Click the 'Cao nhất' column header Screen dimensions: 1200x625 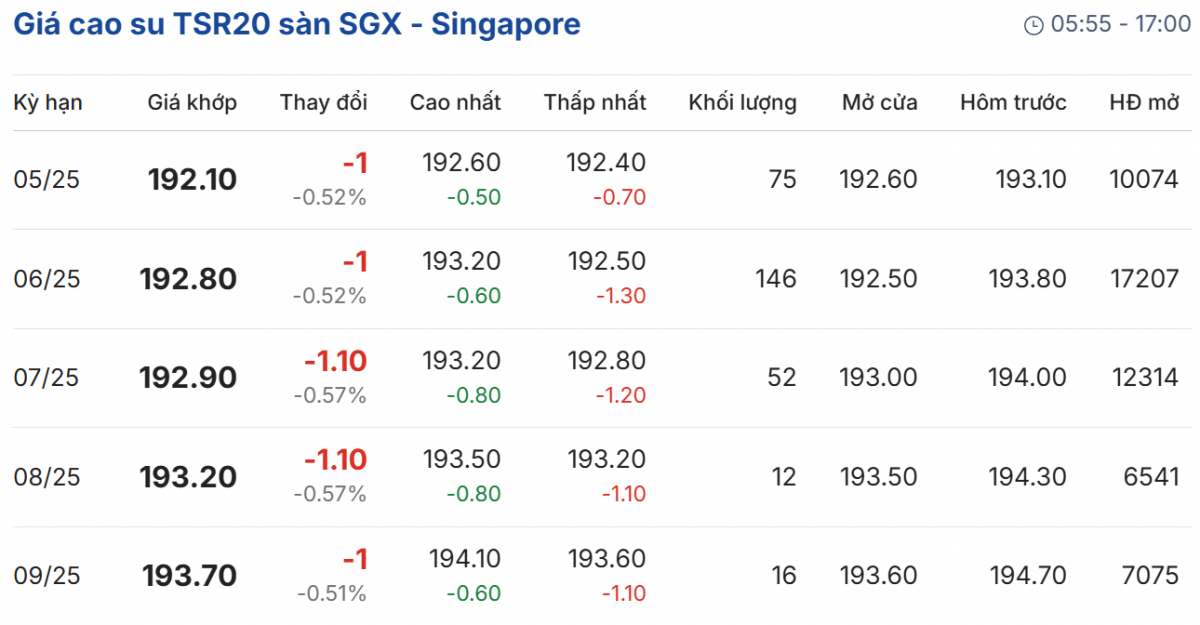(x=455, y=102)
